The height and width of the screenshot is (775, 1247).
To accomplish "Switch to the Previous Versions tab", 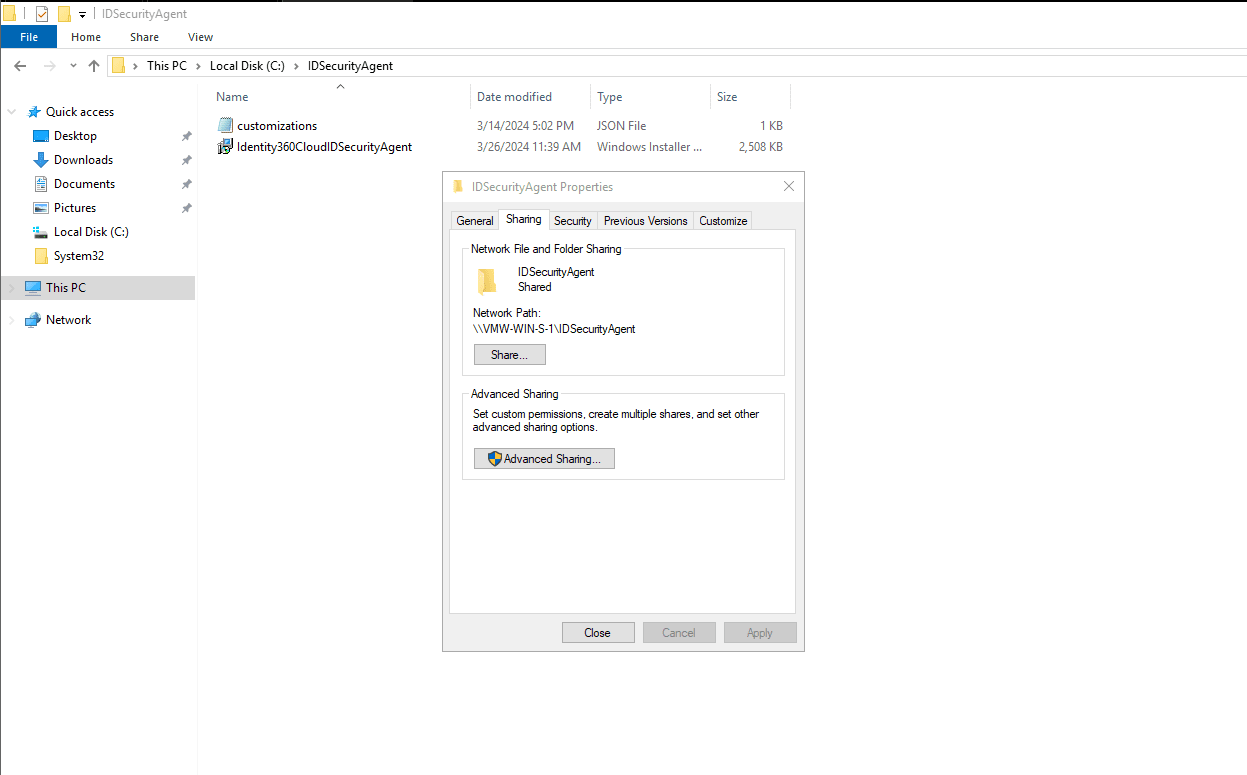I will 645,221.
